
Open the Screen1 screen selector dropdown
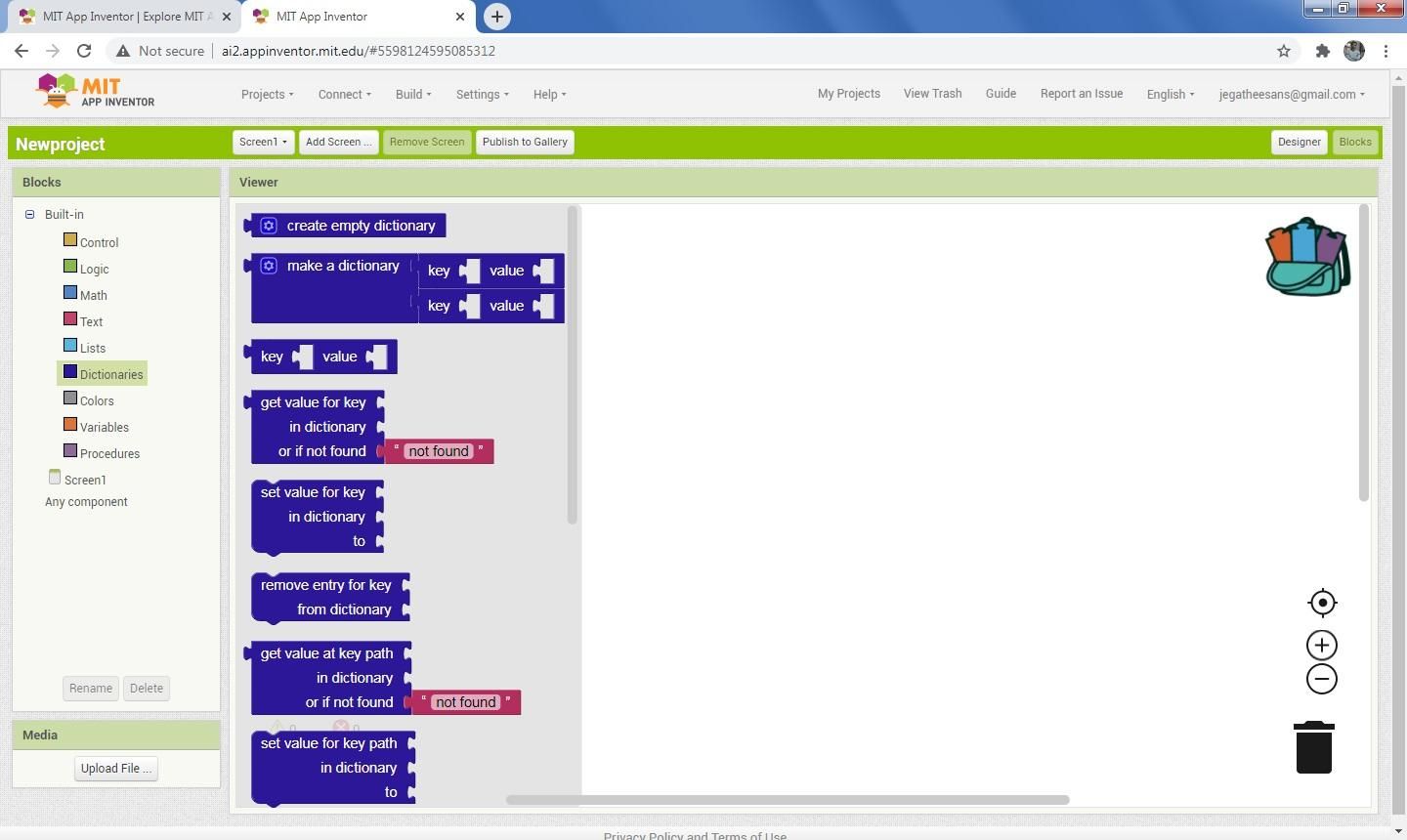tap(262, 142)
